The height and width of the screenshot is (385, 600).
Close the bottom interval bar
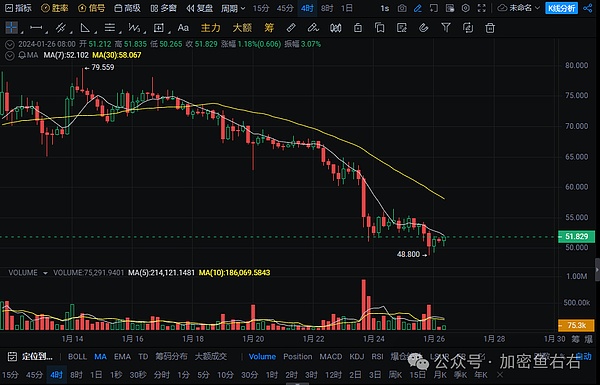[x=500, y=375]
